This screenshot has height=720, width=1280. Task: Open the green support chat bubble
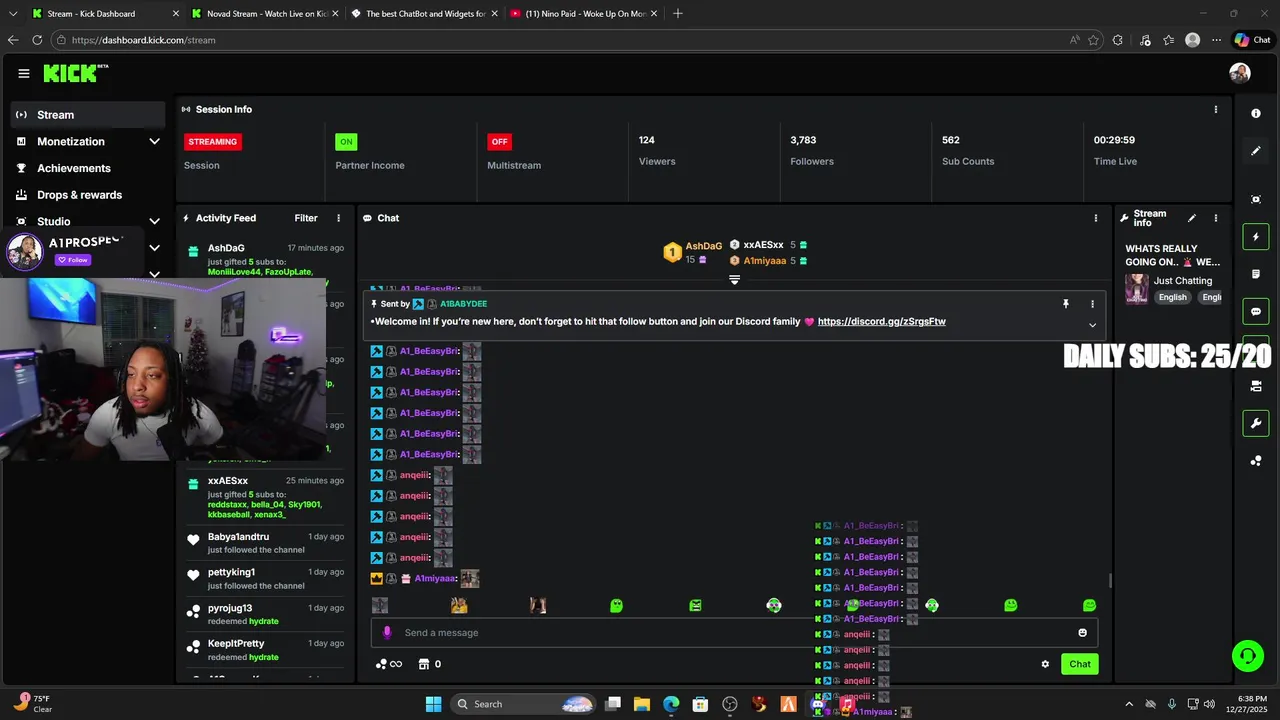(x=1248, y=656)
